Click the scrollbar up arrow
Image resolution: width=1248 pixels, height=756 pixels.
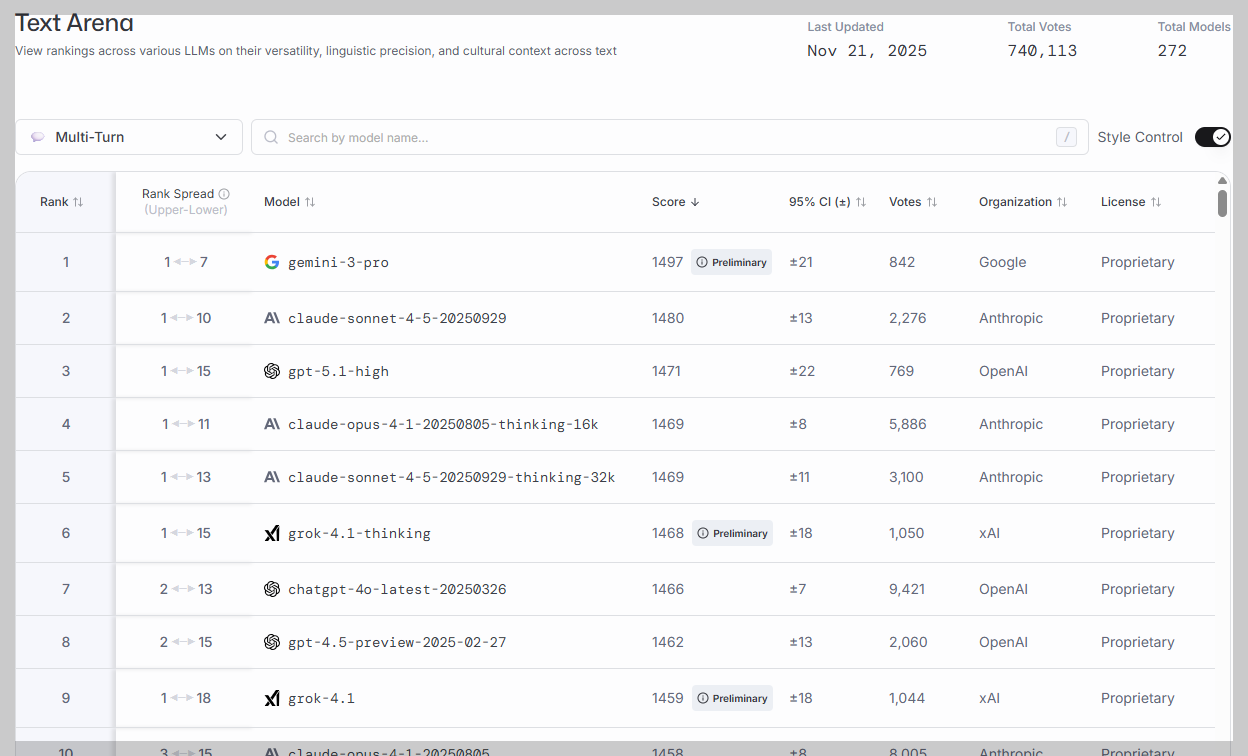1222,181
